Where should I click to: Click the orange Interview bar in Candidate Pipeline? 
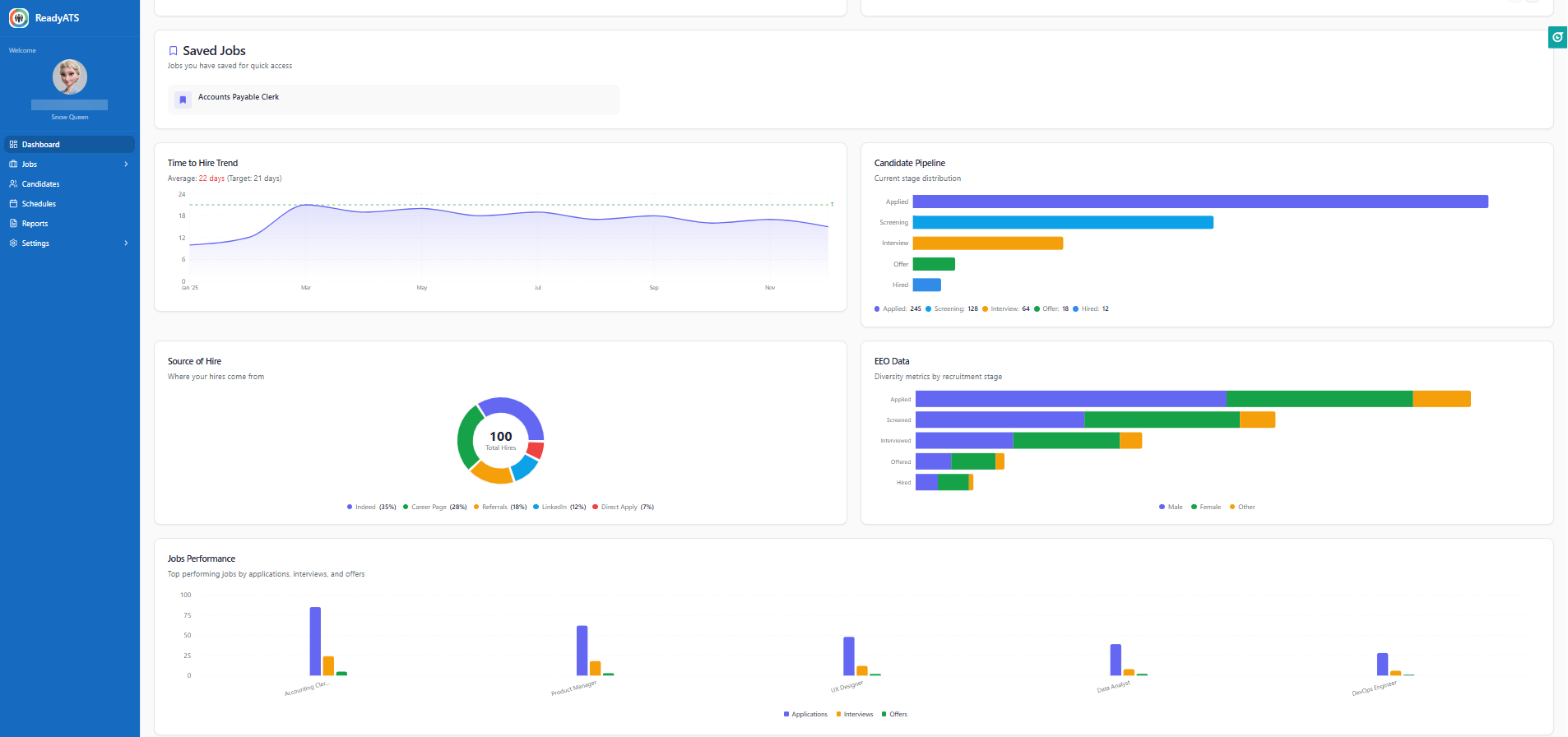point(987,243)
